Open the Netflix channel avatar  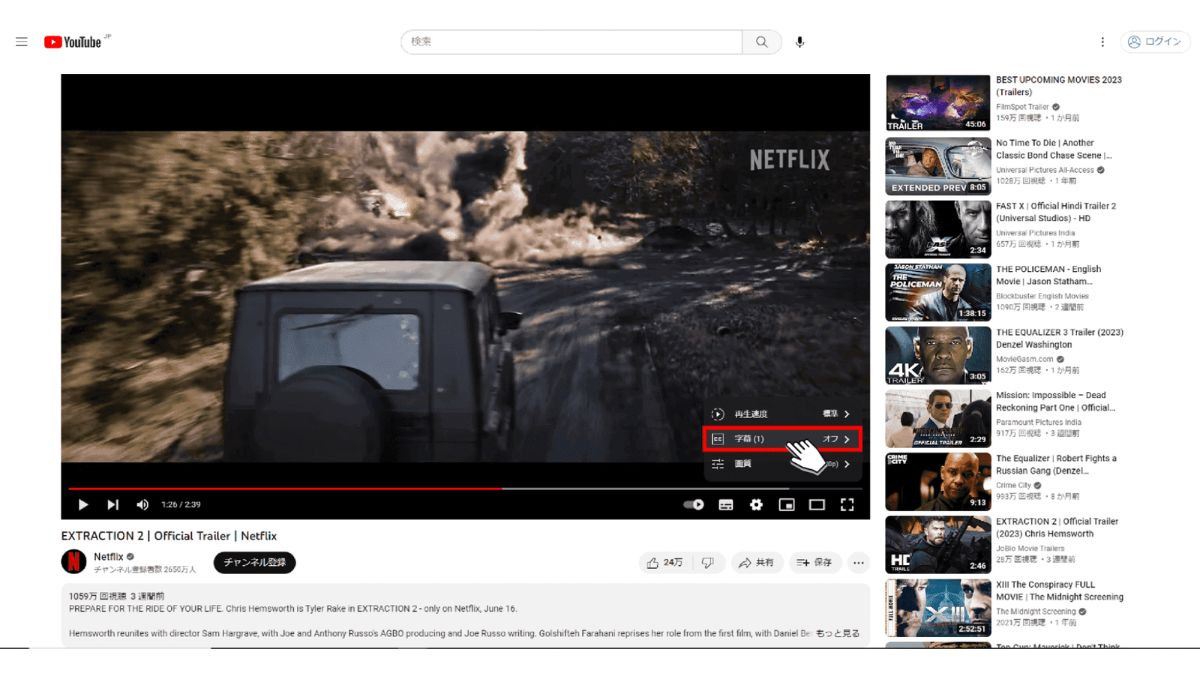point(74,562)
